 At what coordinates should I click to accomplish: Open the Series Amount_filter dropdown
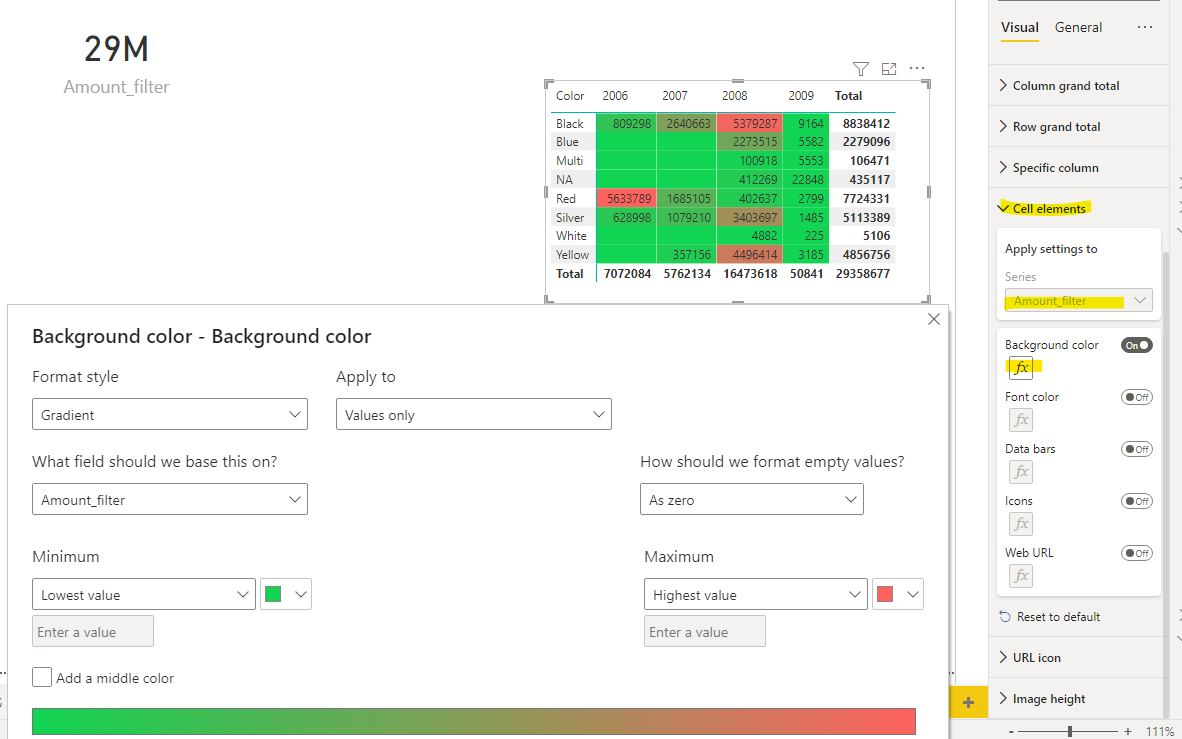coord(1079,301)
